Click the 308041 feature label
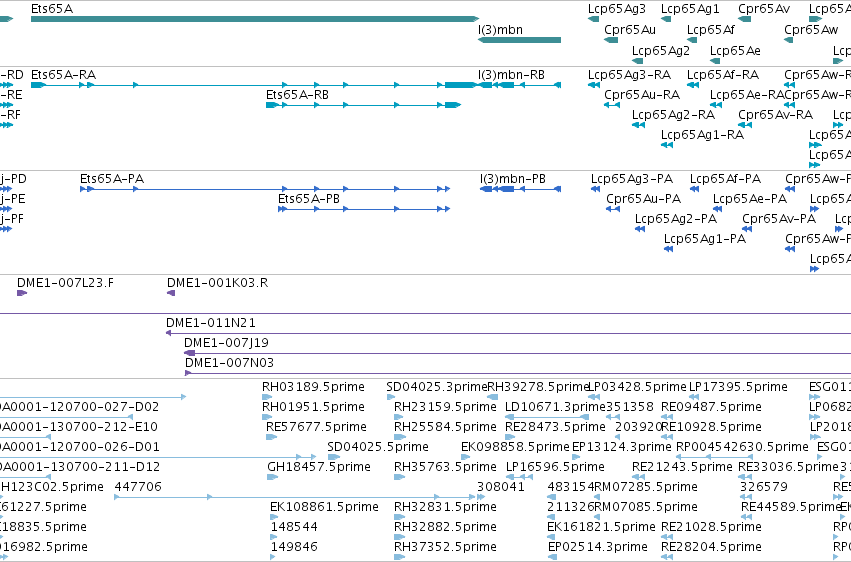 coord(501,487)
